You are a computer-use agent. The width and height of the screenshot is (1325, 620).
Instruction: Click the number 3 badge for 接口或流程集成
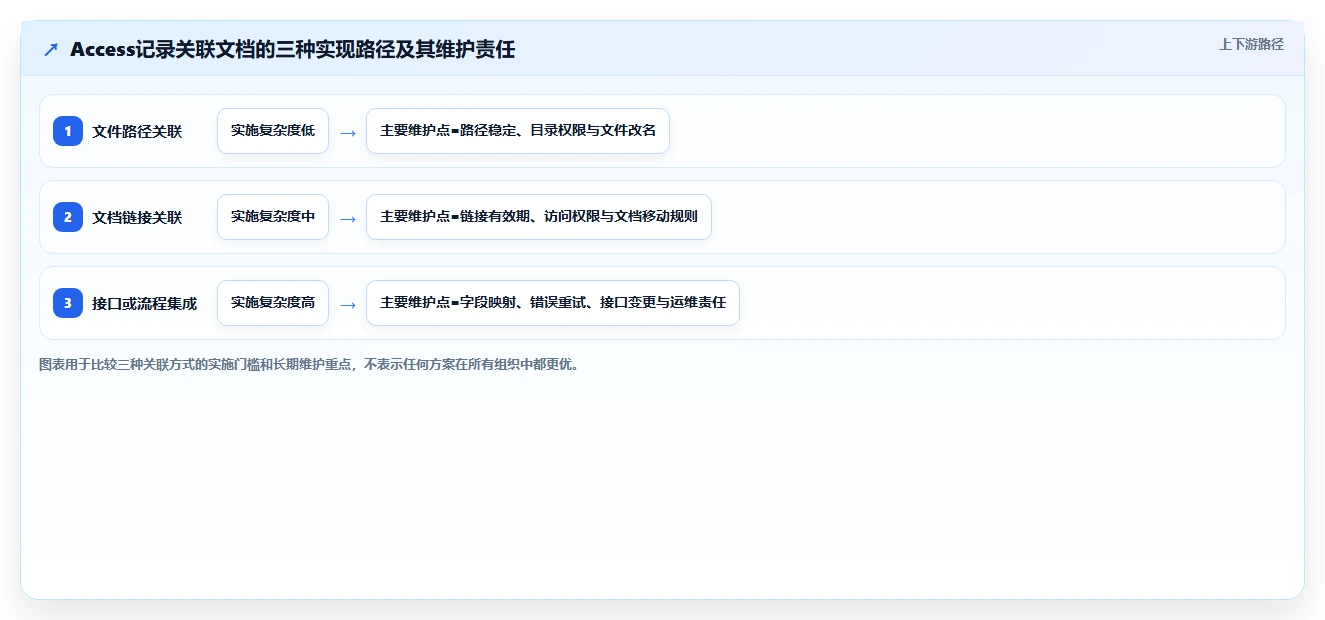coord(68,303)
